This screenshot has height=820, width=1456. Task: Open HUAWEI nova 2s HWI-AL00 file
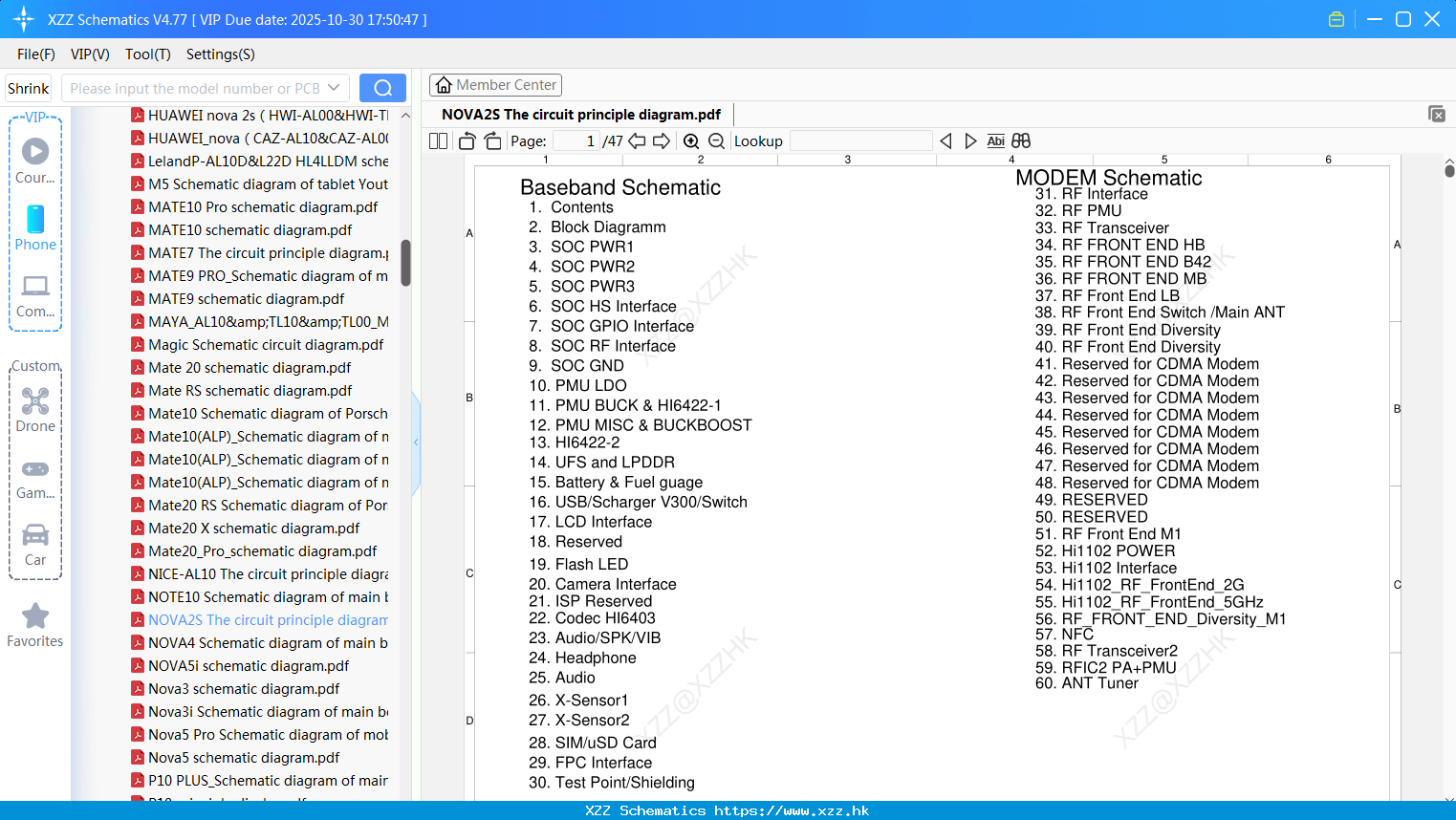(x=268, y=116)
